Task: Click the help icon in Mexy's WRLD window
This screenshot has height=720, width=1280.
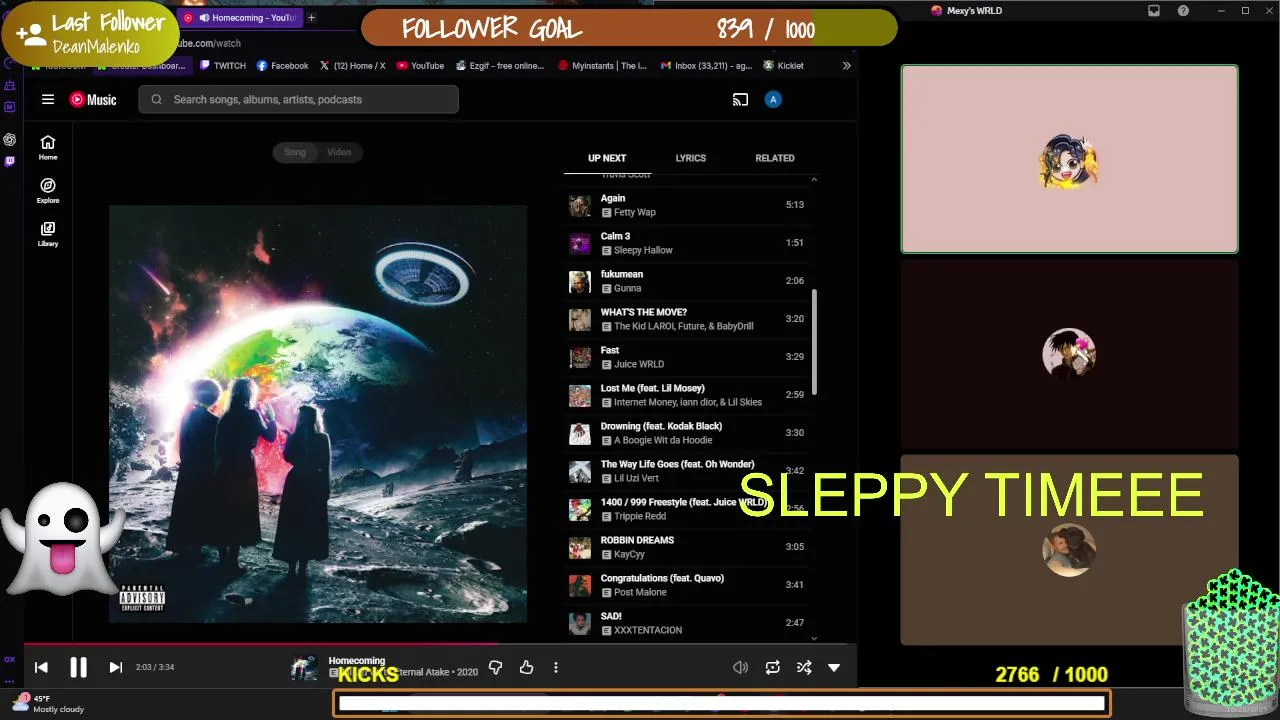Action: (1184, 11)
